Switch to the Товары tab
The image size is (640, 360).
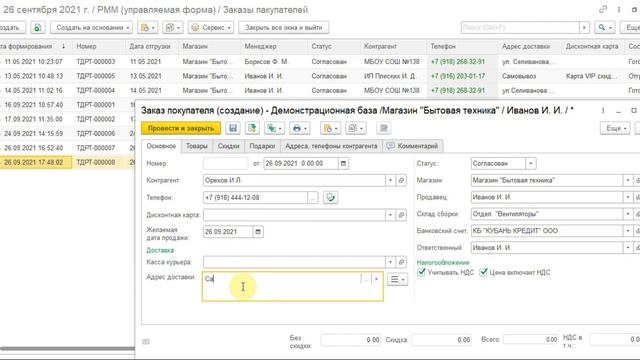(197, 146)
